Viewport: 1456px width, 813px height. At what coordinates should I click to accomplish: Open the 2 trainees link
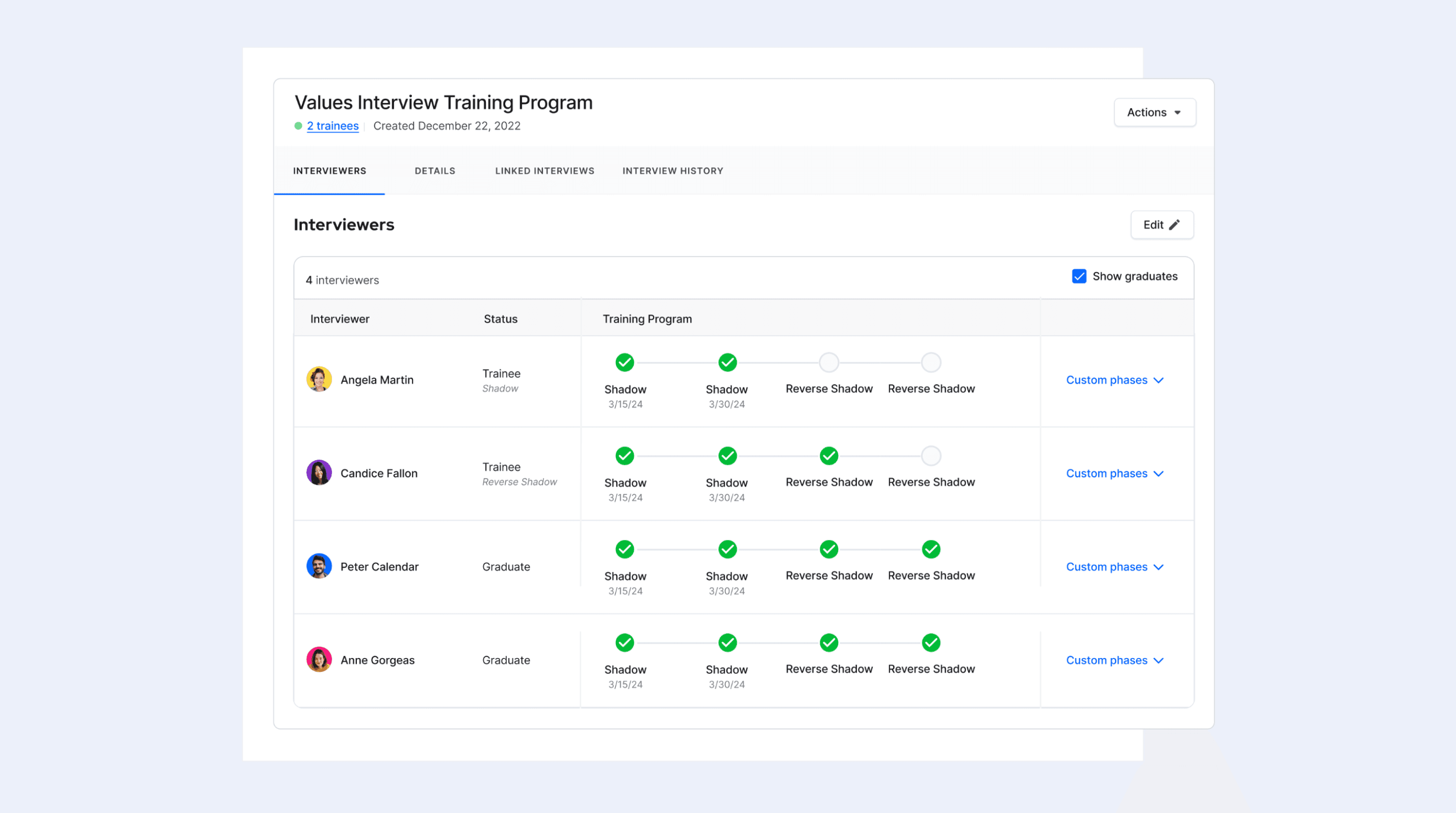(332, 125)
